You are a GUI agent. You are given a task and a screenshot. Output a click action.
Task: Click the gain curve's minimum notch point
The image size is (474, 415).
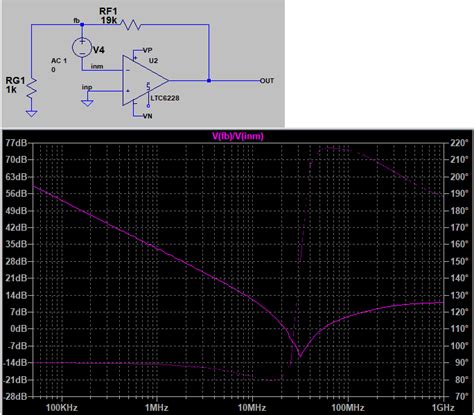pos(300,357)
